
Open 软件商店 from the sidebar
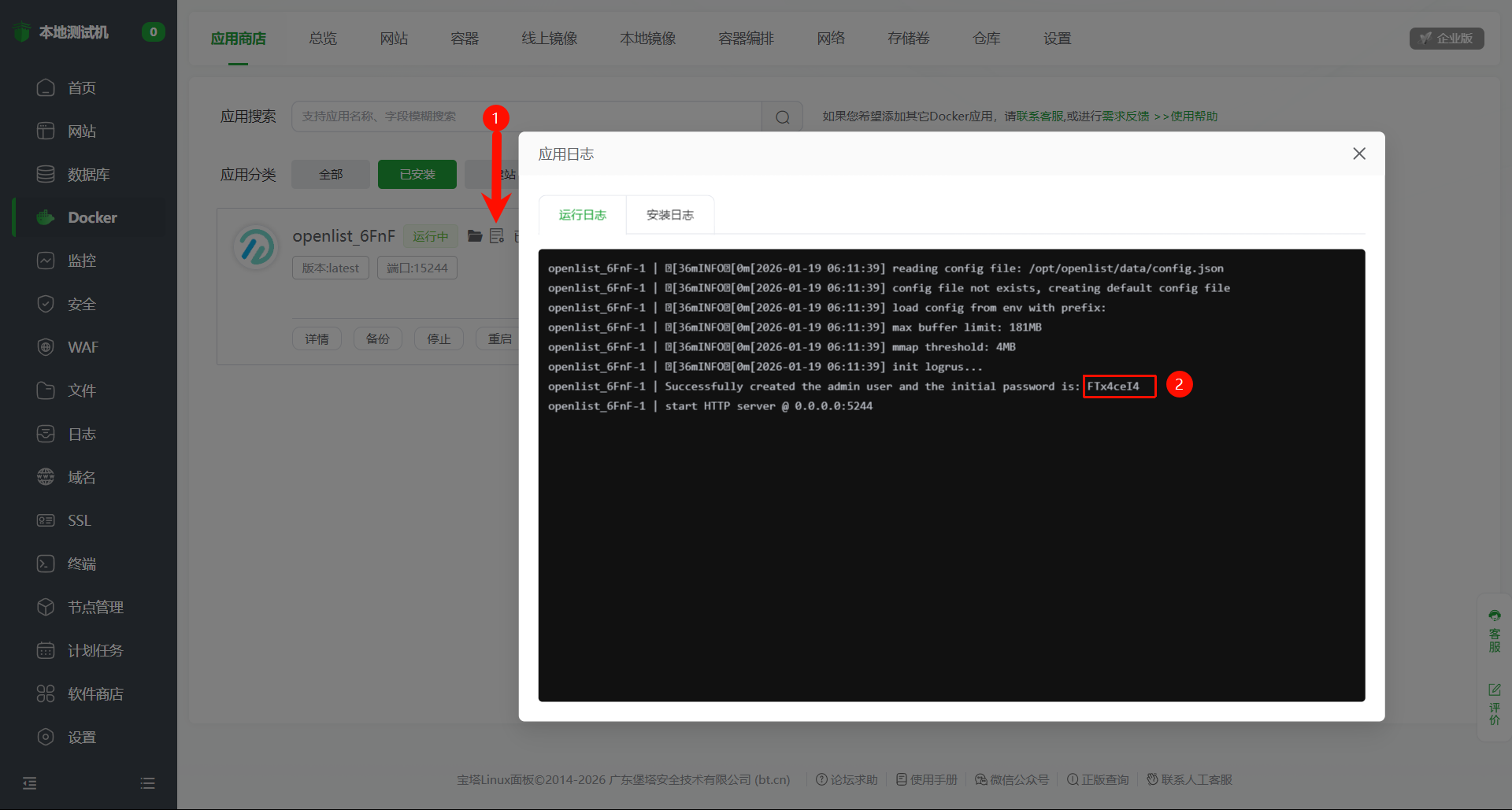(x=94, y=693)
